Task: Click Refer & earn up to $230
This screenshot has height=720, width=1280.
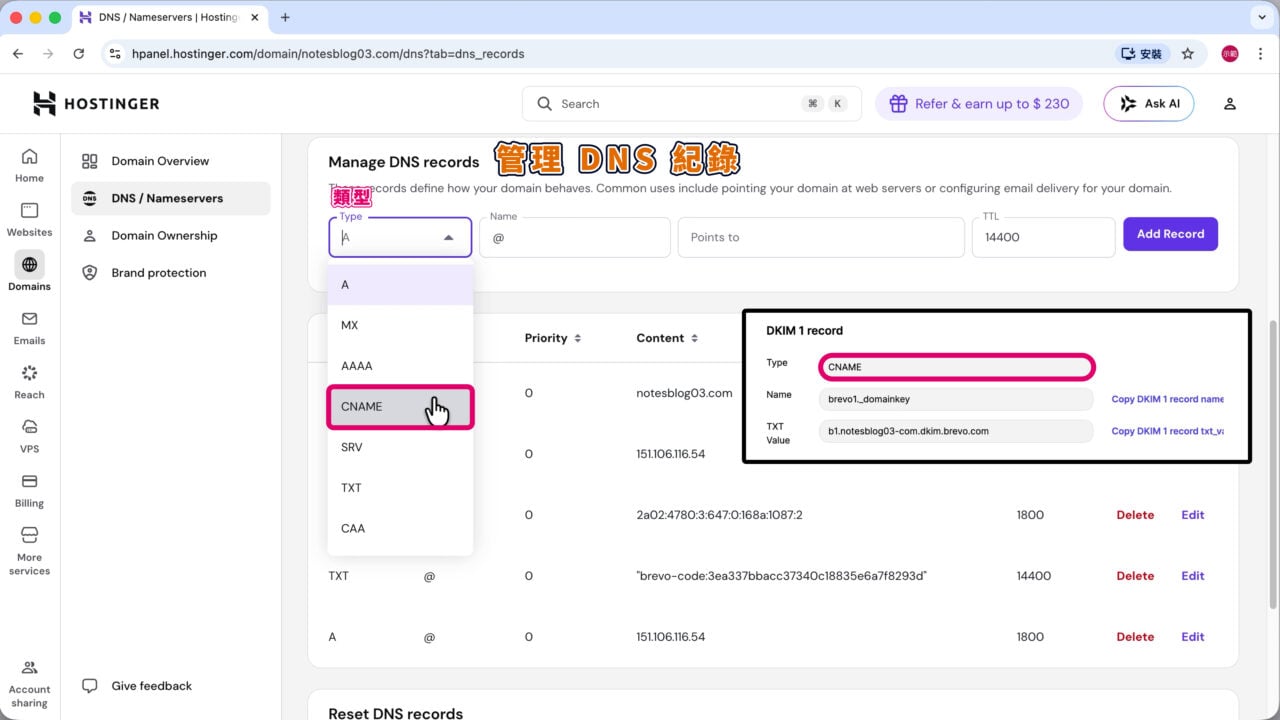Action: [979, 104]
